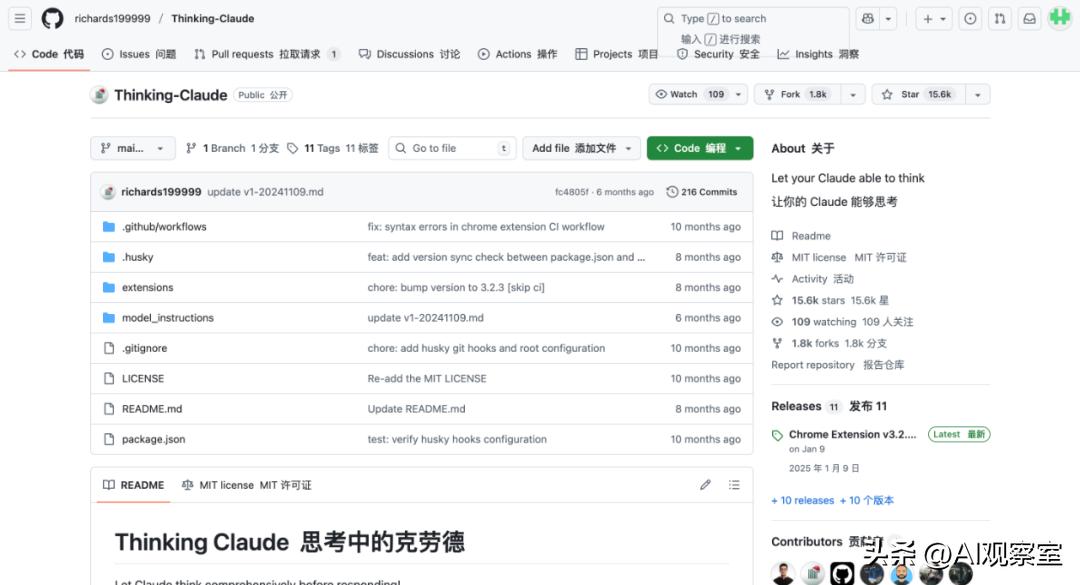Open the Copilot icon in header
The image size is (1080, 585).
867,18
